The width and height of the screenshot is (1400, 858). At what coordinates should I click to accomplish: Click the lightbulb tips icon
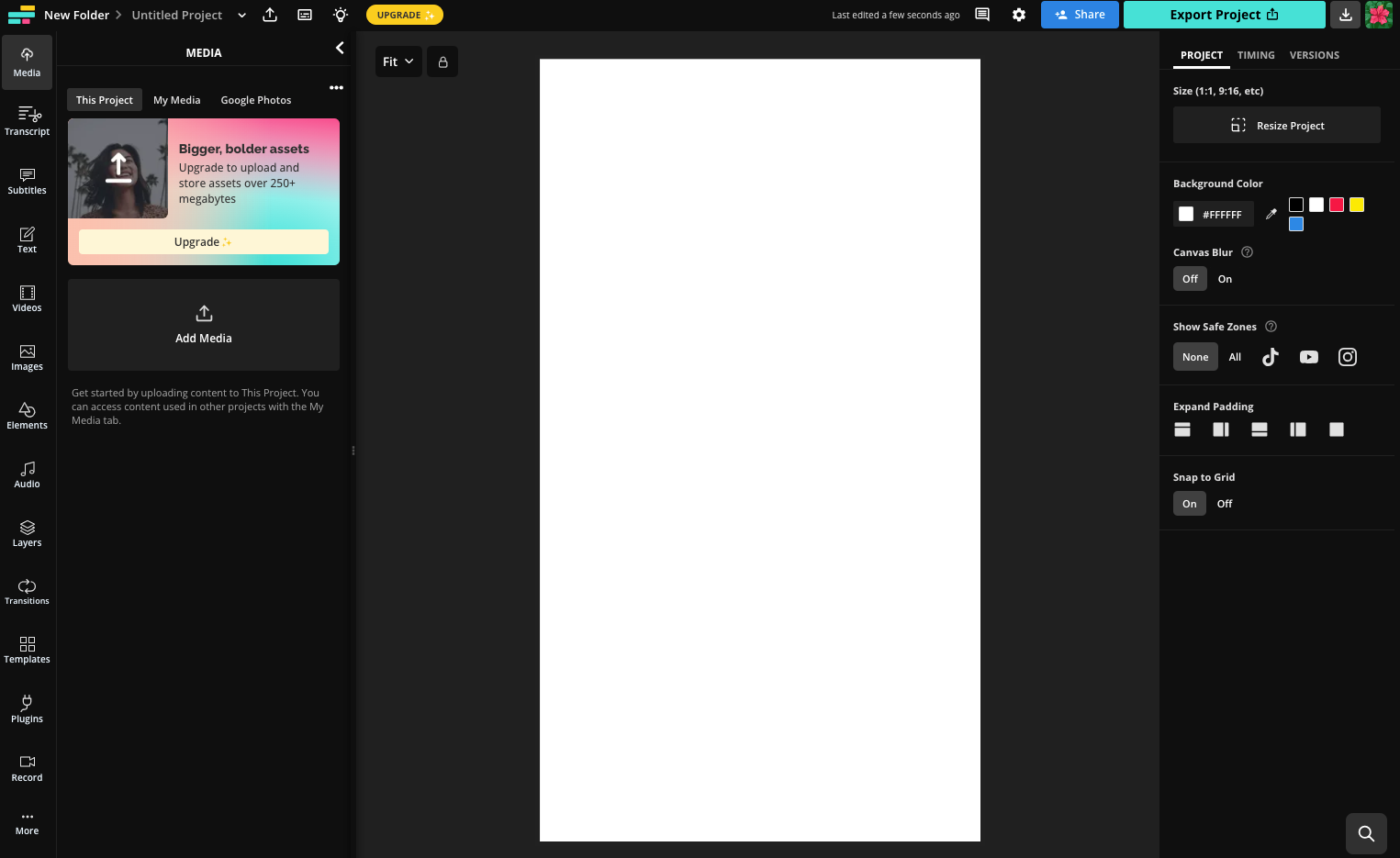click(341, 15)
